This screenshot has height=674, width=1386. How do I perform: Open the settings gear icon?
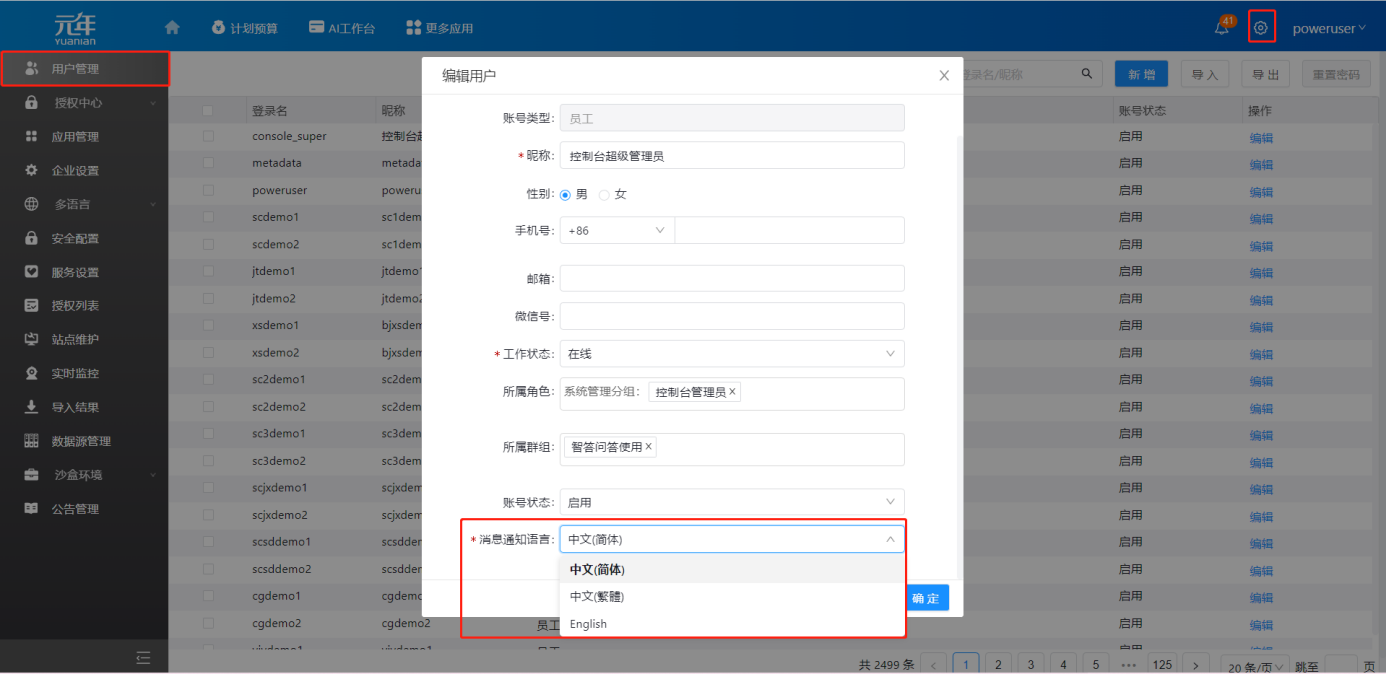(x=1261, y=28)
